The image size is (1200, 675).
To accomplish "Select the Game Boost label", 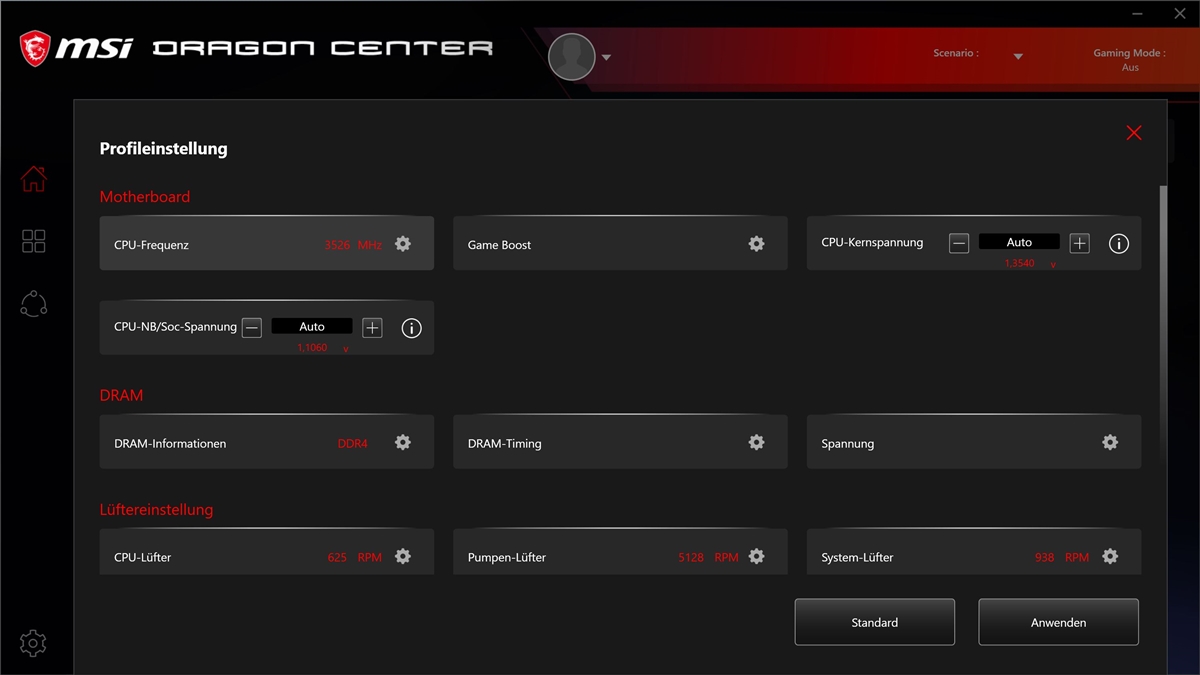I will tap(500, 245).
